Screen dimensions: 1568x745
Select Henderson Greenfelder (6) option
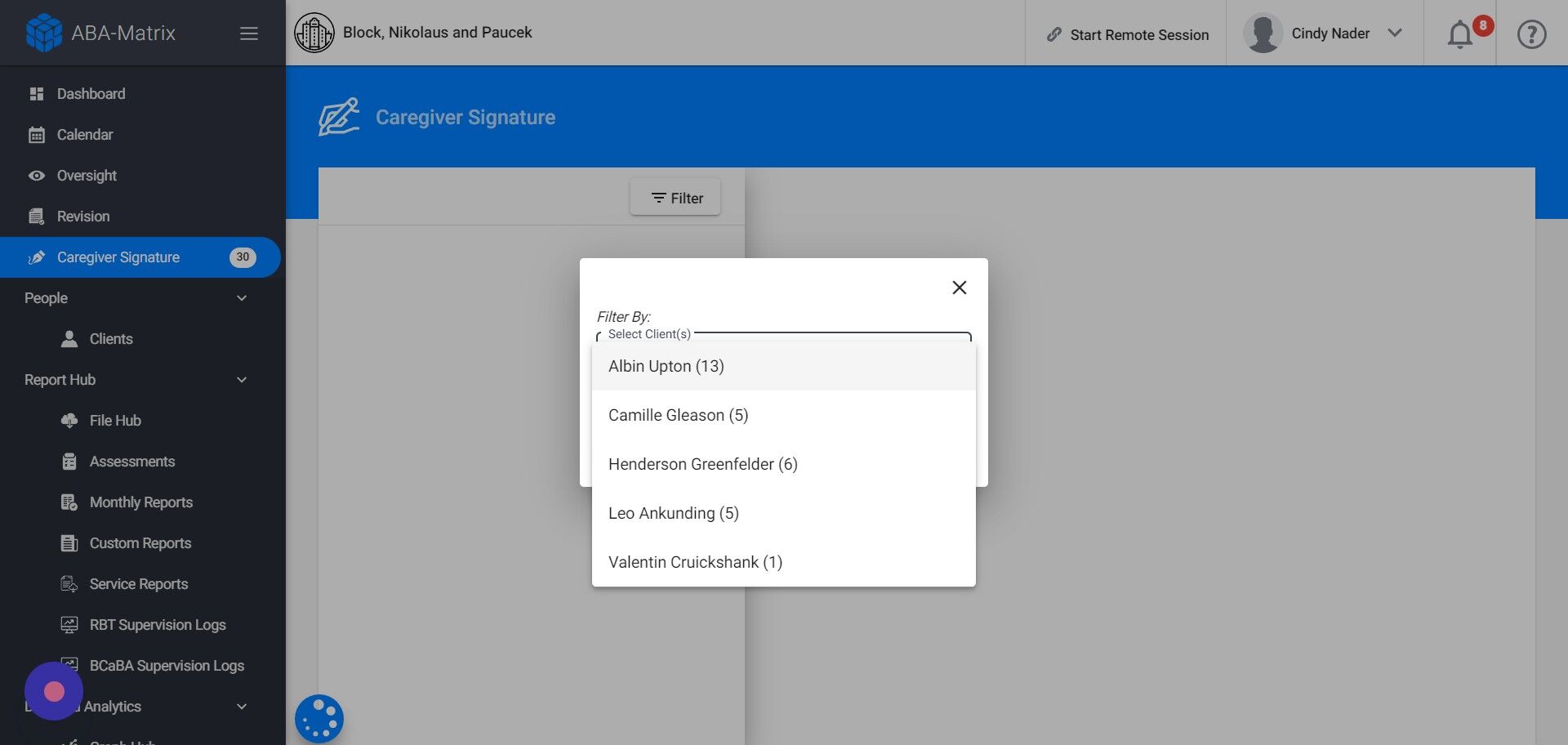703,464
